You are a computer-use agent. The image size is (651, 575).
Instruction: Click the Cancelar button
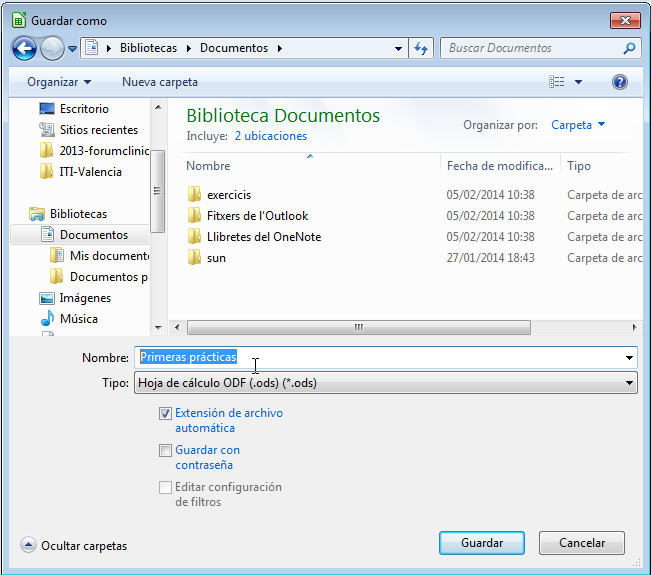[582, 543]
